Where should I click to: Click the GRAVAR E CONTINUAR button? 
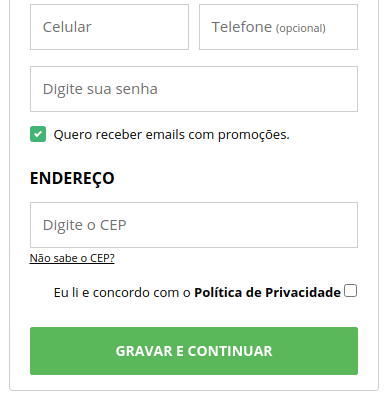pos(194,351)
